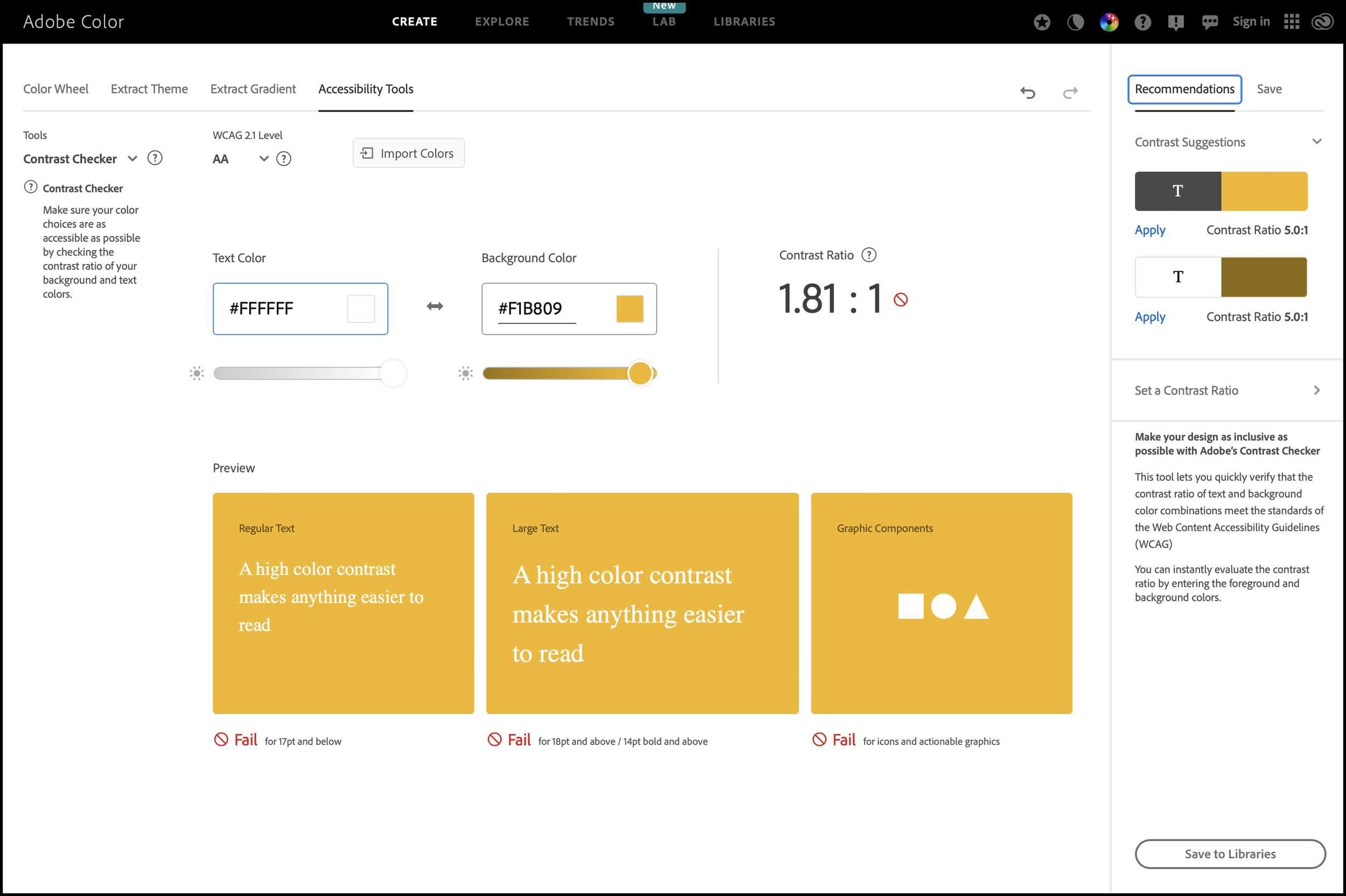The height and width of the screenshot is (896, 1346).
Task: Click the background color brightness slider handle
Action: [640, 373]
